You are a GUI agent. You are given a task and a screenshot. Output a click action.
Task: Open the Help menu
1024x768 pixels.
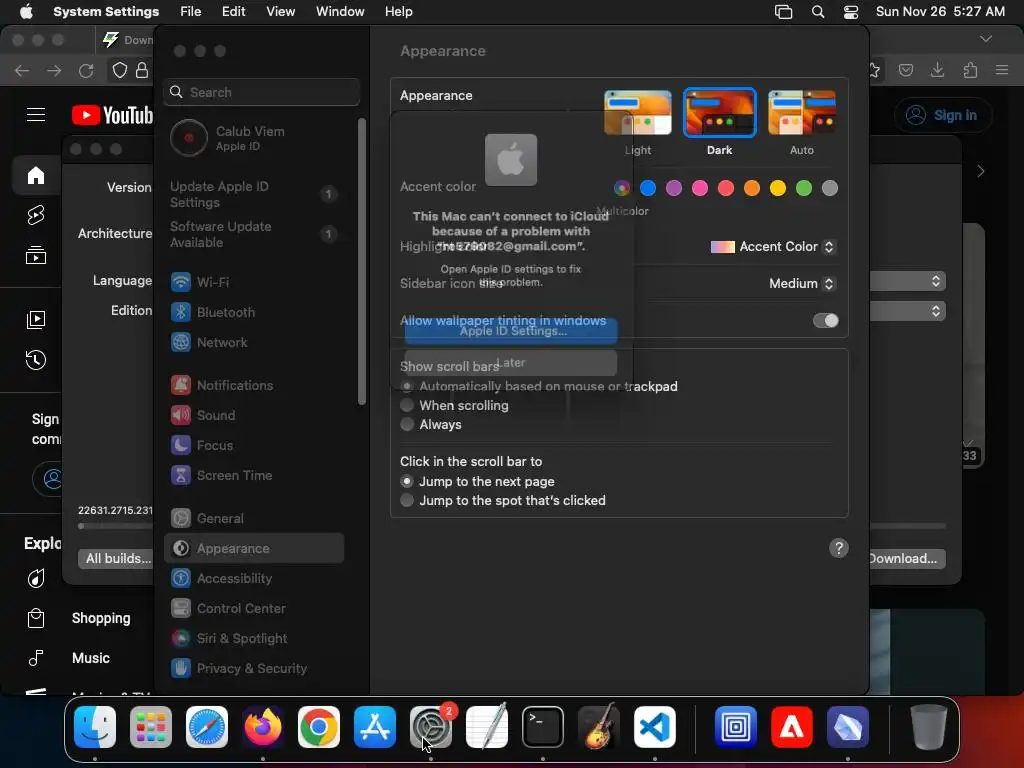(398, 11)
